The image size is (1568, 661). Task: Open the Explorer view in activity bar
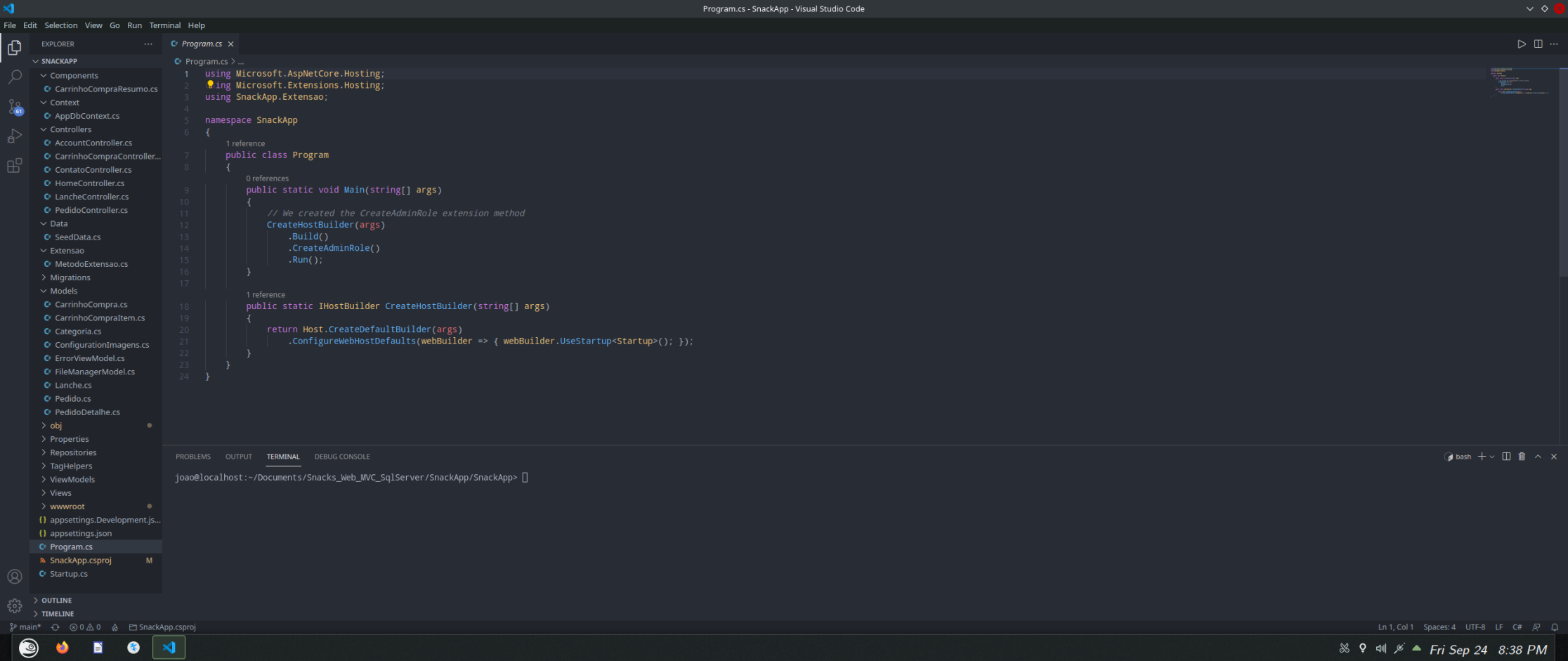14,48
